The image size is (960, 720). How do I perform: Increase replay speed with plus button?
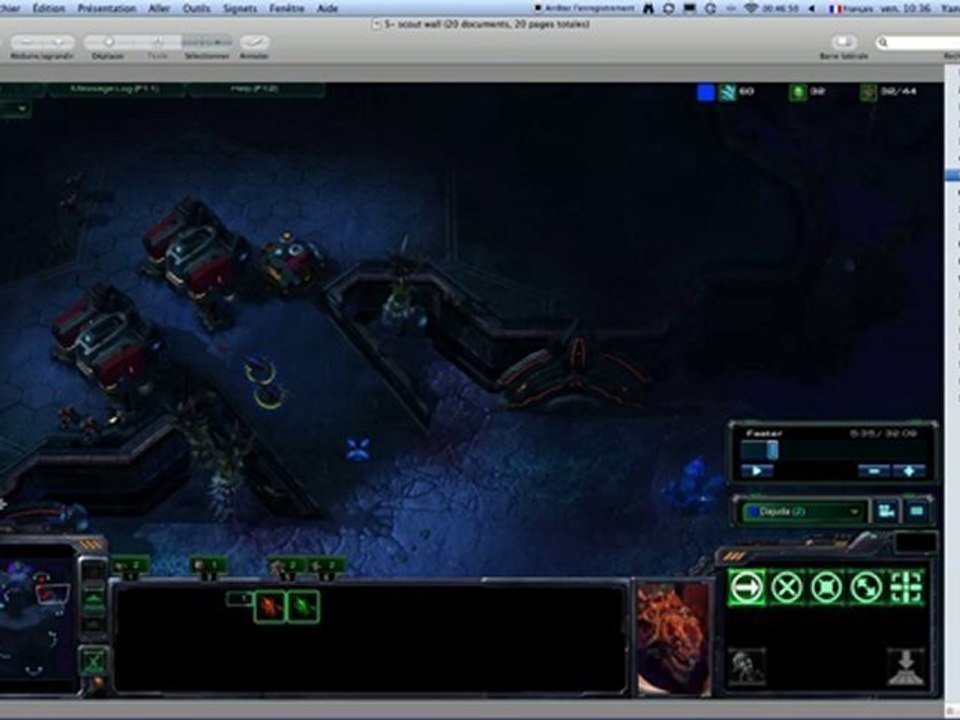909,471
